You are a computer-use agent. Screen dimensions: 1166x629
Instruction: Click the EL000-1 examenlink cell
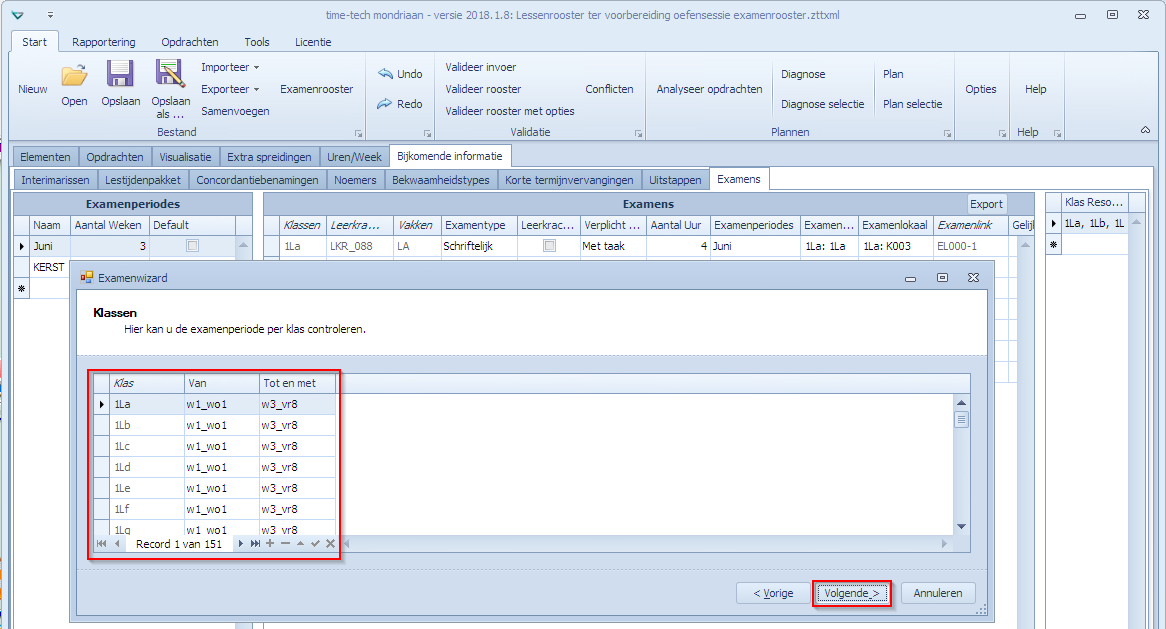[x=970, y=245]
